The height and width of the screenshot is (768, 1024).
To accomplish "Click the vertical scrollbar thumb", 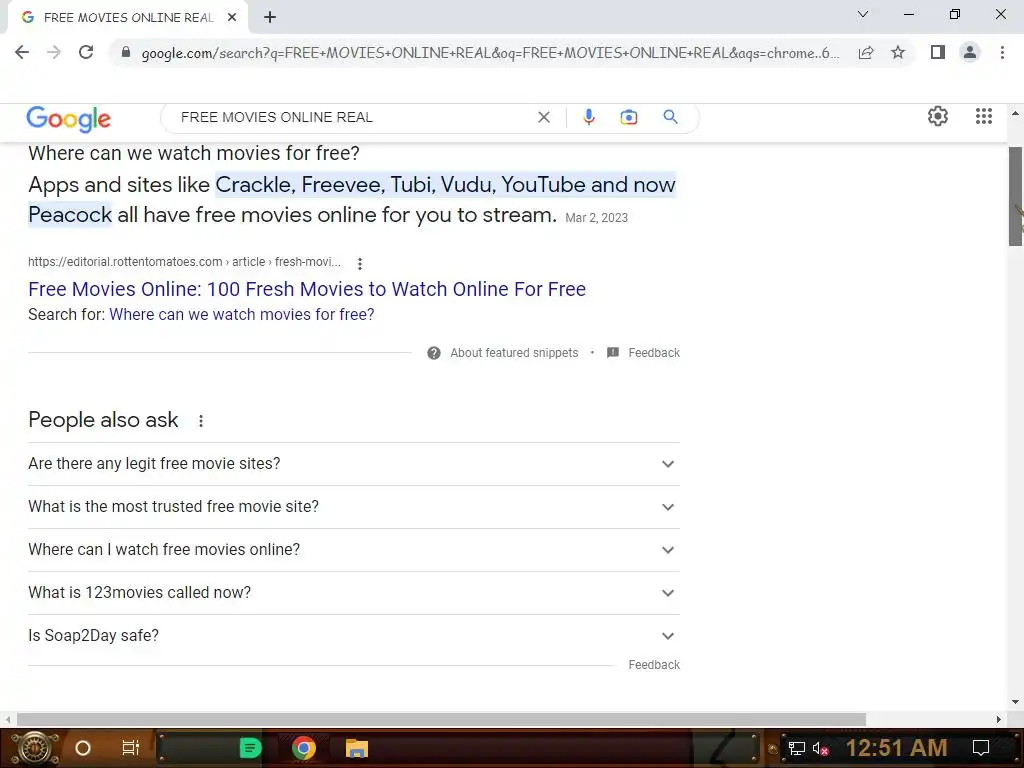I will pyautogui.click(x=1015, y=196).
